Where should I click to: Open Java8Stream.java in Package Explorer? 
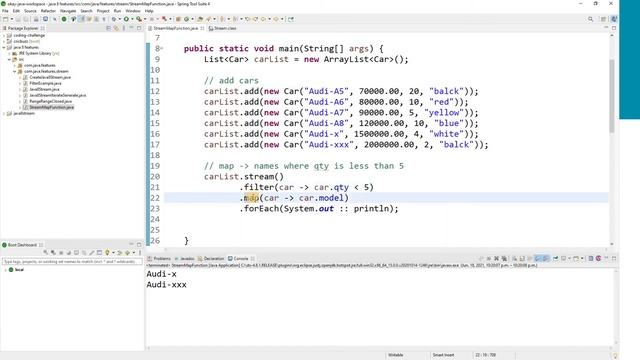coord(44,89)
